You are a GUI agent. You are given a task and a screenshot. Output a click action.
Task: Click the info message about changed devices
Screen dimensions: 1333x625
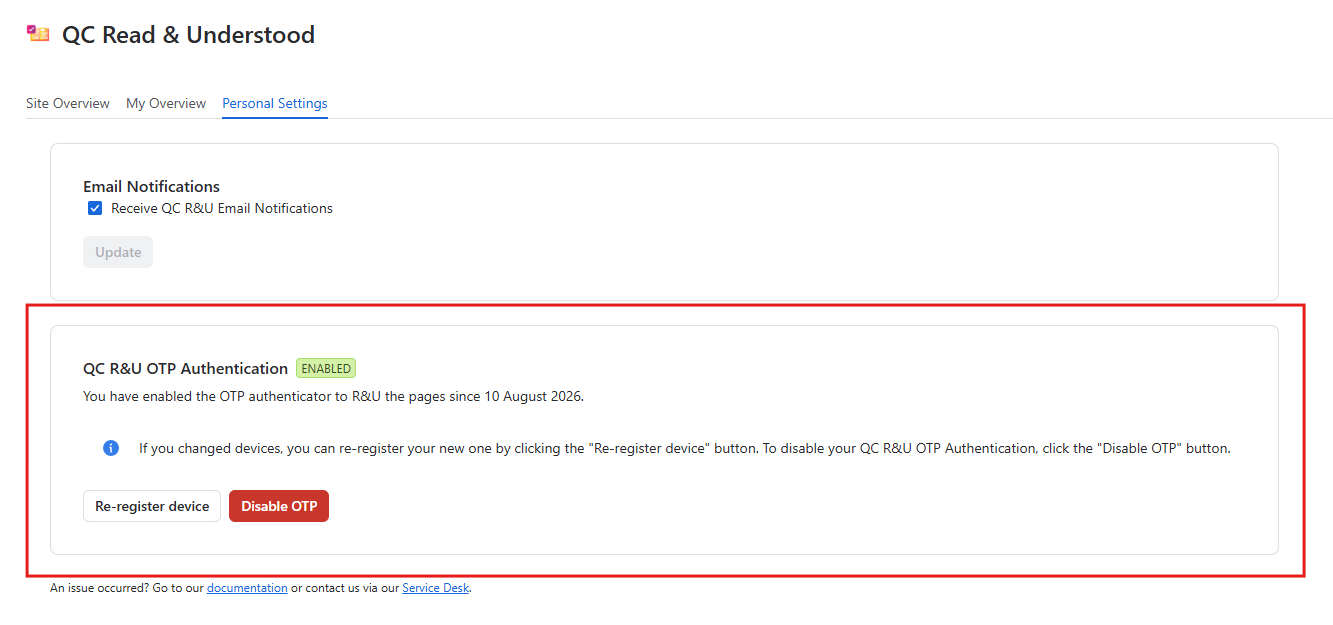(684, 448)
